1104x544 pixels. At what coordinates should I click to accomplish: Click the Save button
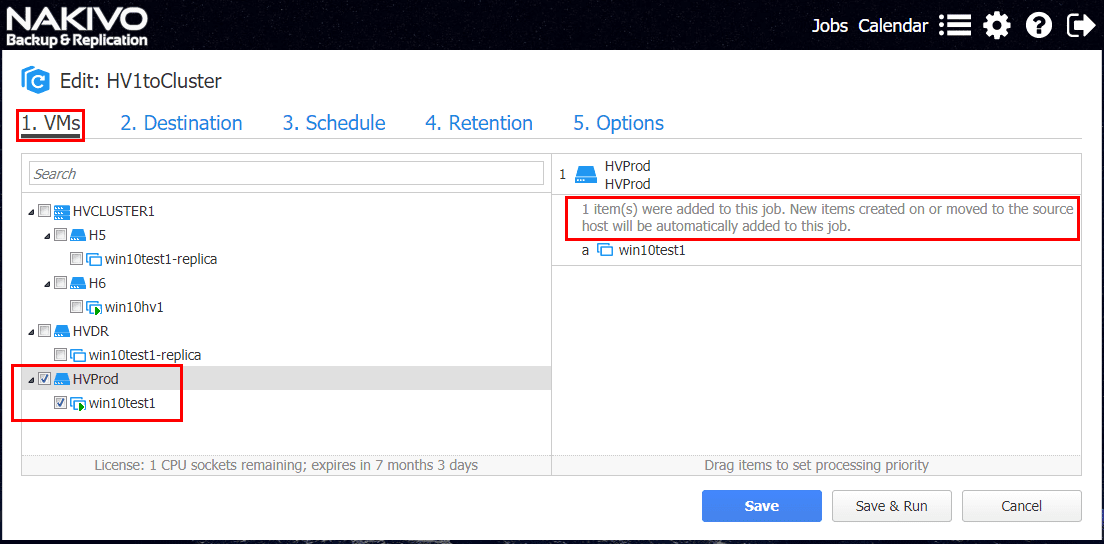(761, 506)
